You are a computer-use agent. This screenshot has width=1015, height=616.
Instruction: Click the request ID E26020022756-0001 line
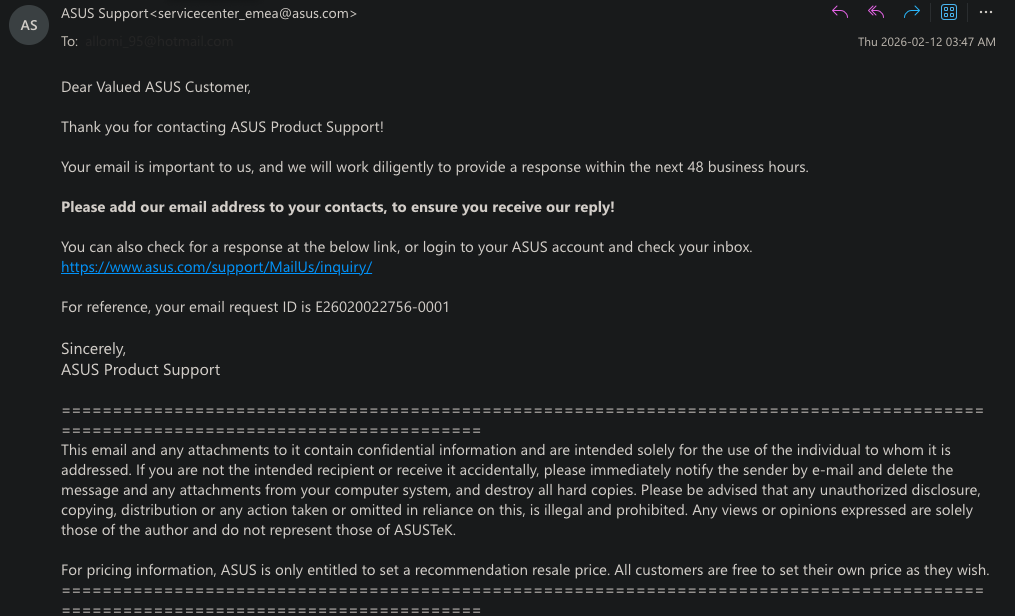(x=255, y=307)
